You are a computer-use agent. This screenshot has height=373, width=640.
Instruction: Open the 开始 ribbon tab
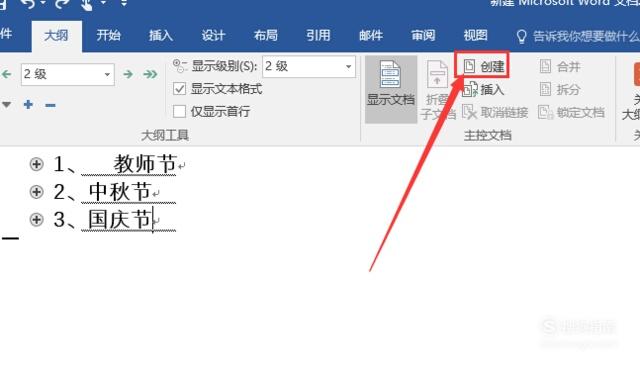click(109, 36)
